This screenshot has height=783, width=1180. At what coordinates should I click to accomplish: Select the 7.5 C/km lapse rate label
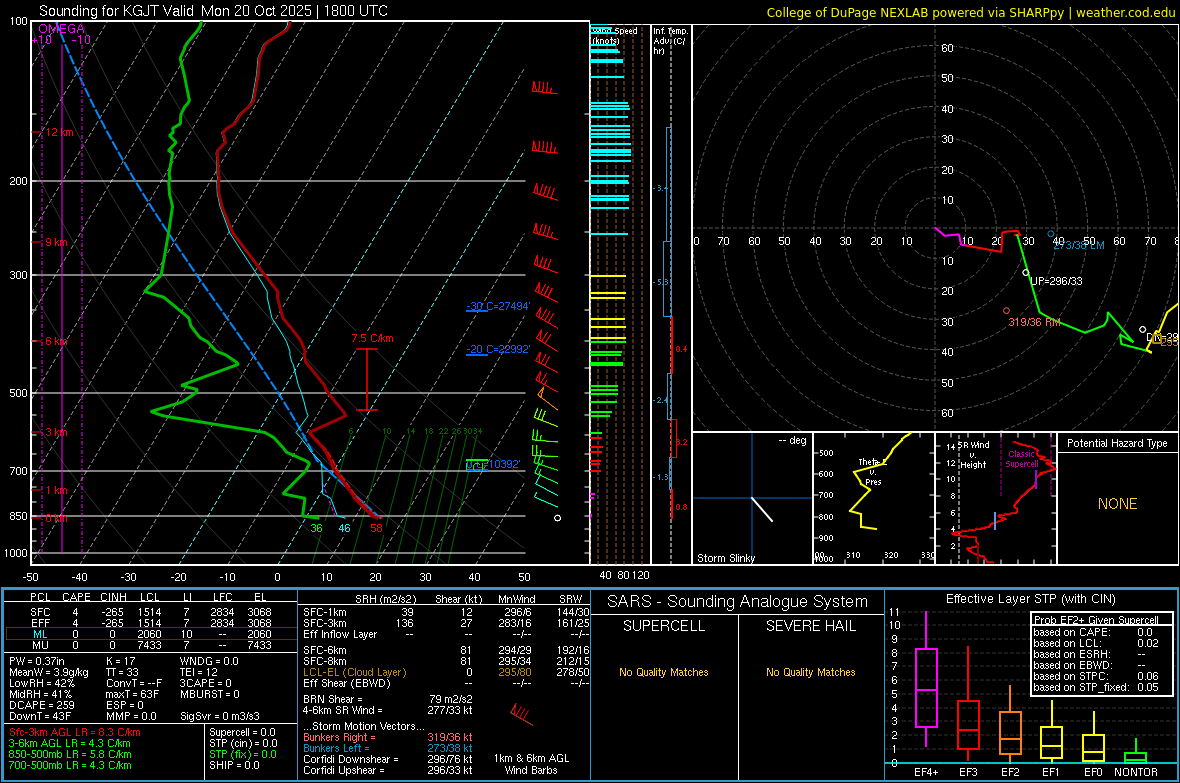(x=373, y=339)
